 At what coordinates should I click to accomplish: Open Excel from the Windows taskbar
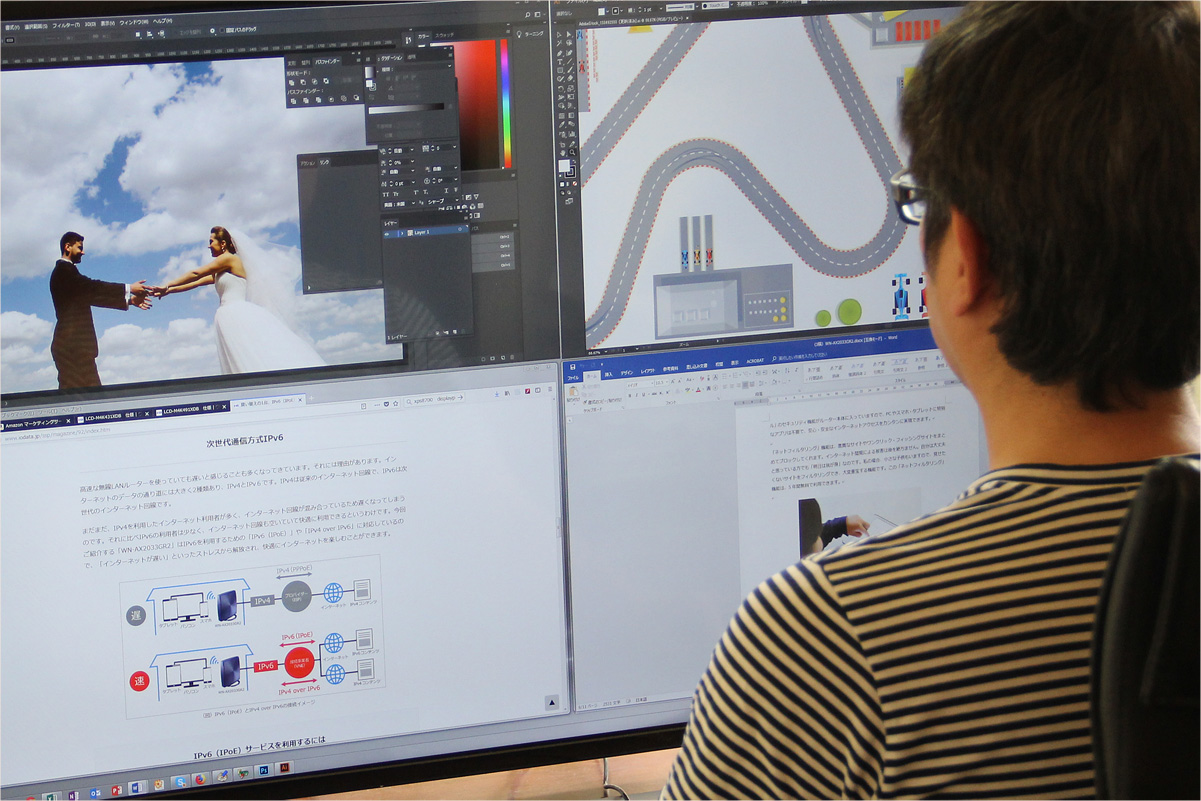click(x=51, y=797)
